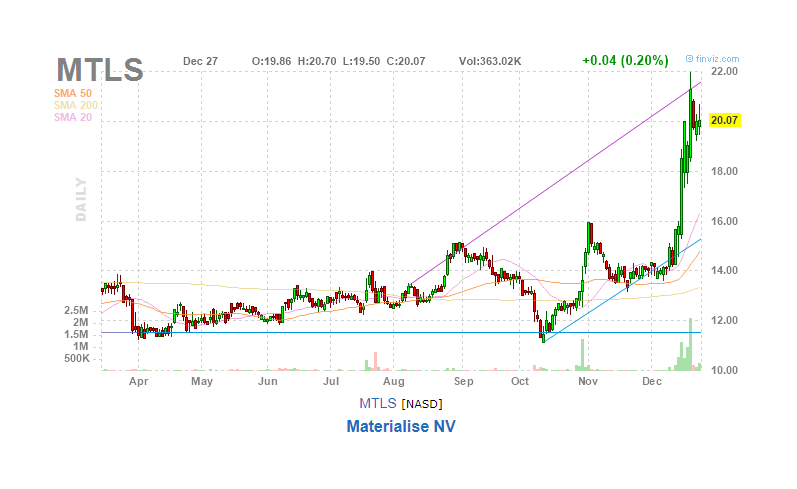The height and width of the screenshot is (489, 797).
Task: Click the [NASD] exchange label
Action: click(422, 404)
